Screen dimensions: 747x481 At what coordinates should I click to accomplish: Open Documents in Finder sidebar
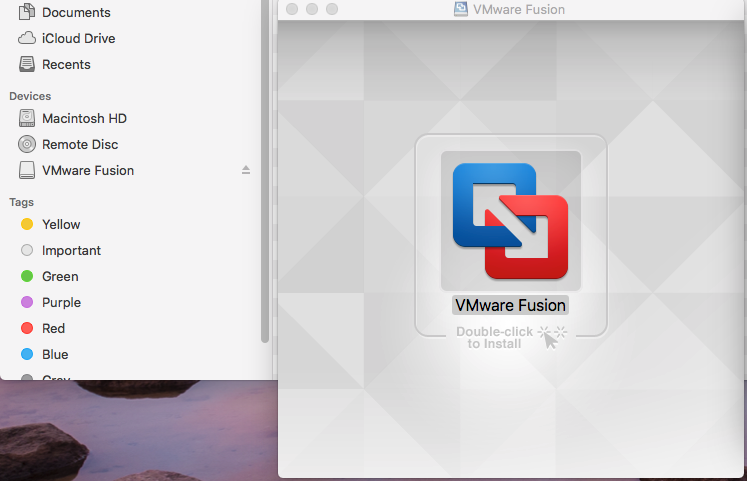pyautogui.click(x=76, y=12)
